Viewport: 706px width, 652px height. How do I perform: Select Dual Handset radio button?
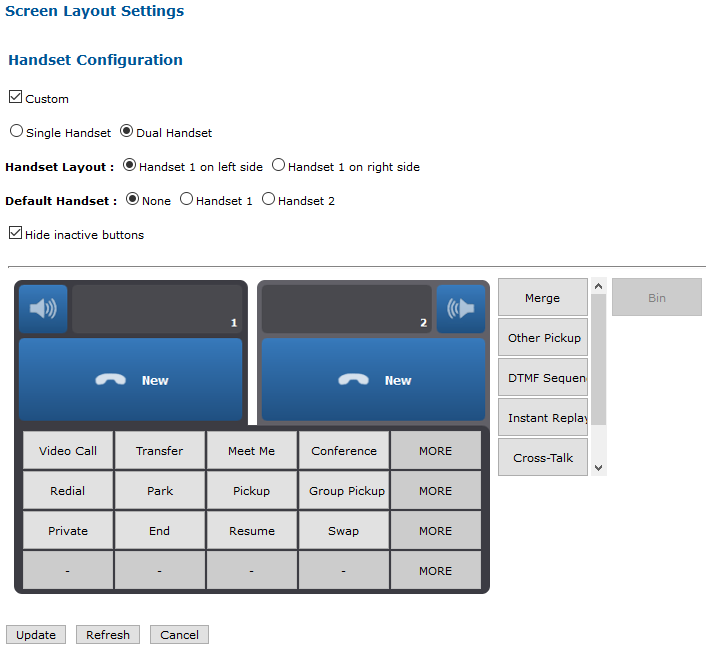tap(127, 131)
